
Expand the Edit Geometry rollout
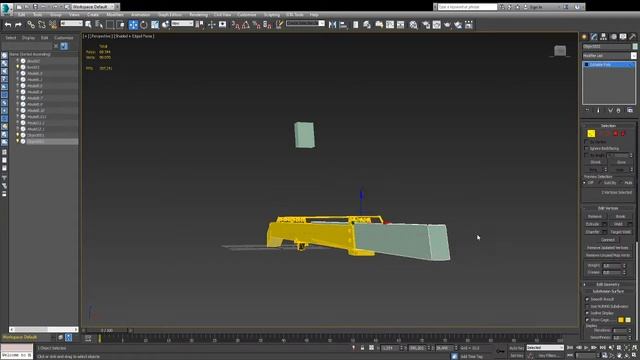point(608,284)
